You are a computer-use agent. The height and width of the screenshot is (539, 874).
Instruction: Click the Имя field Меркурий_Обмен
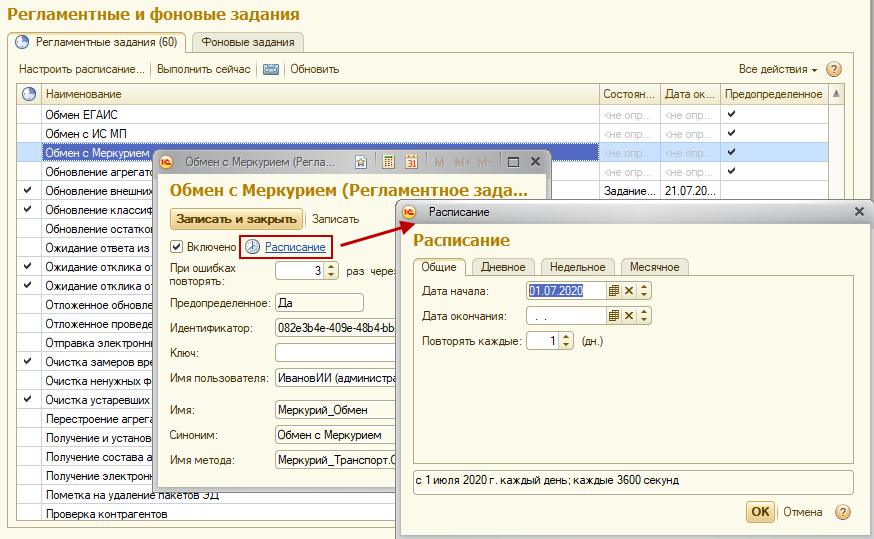(335, 410)
